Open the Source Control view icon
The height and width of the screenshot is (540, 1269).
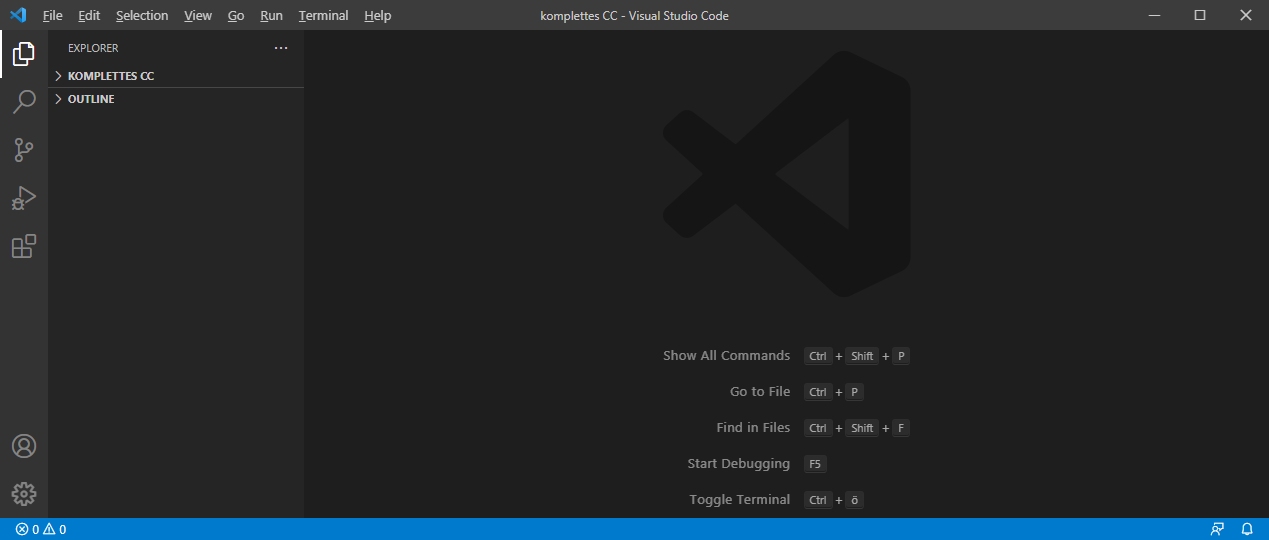24,150
